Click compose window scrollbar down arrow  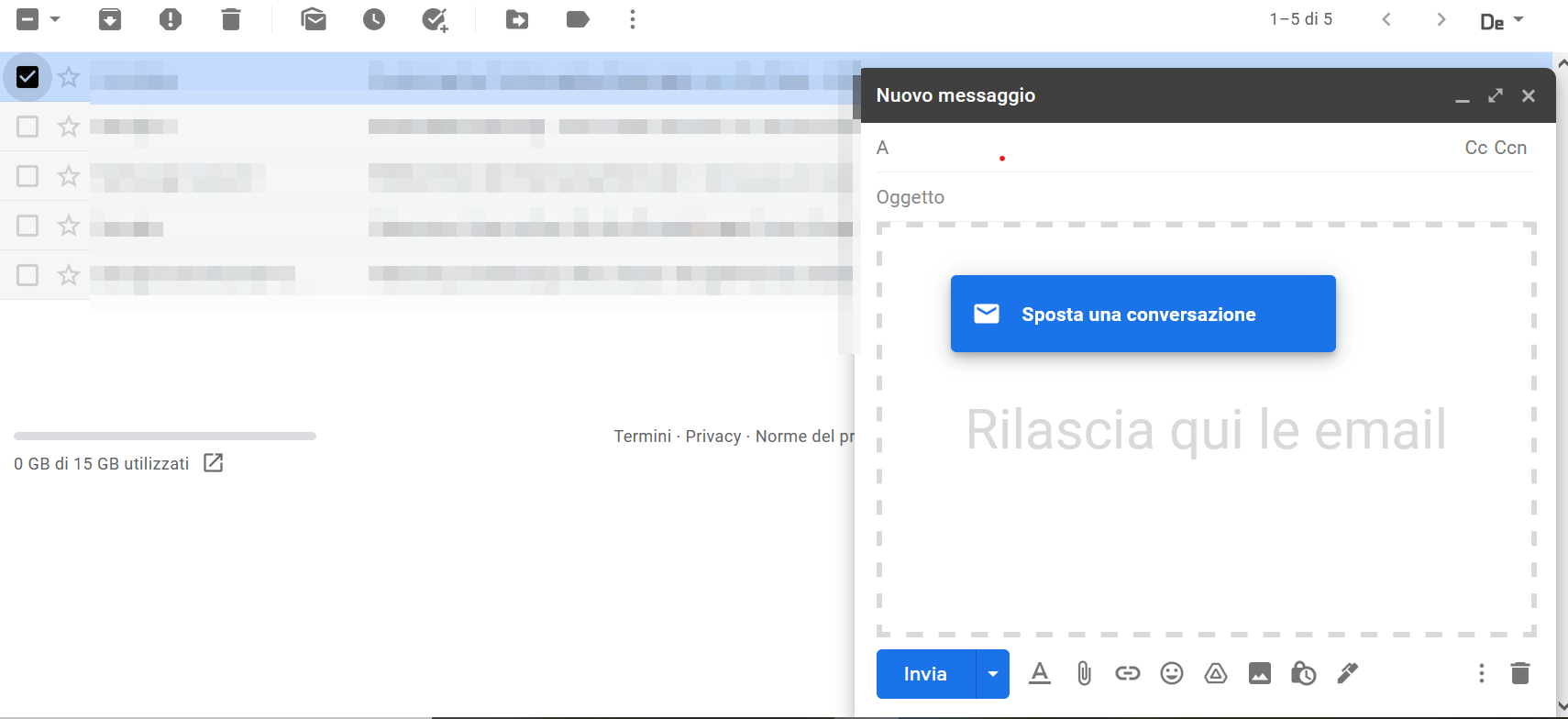(x=1562, y=706)
